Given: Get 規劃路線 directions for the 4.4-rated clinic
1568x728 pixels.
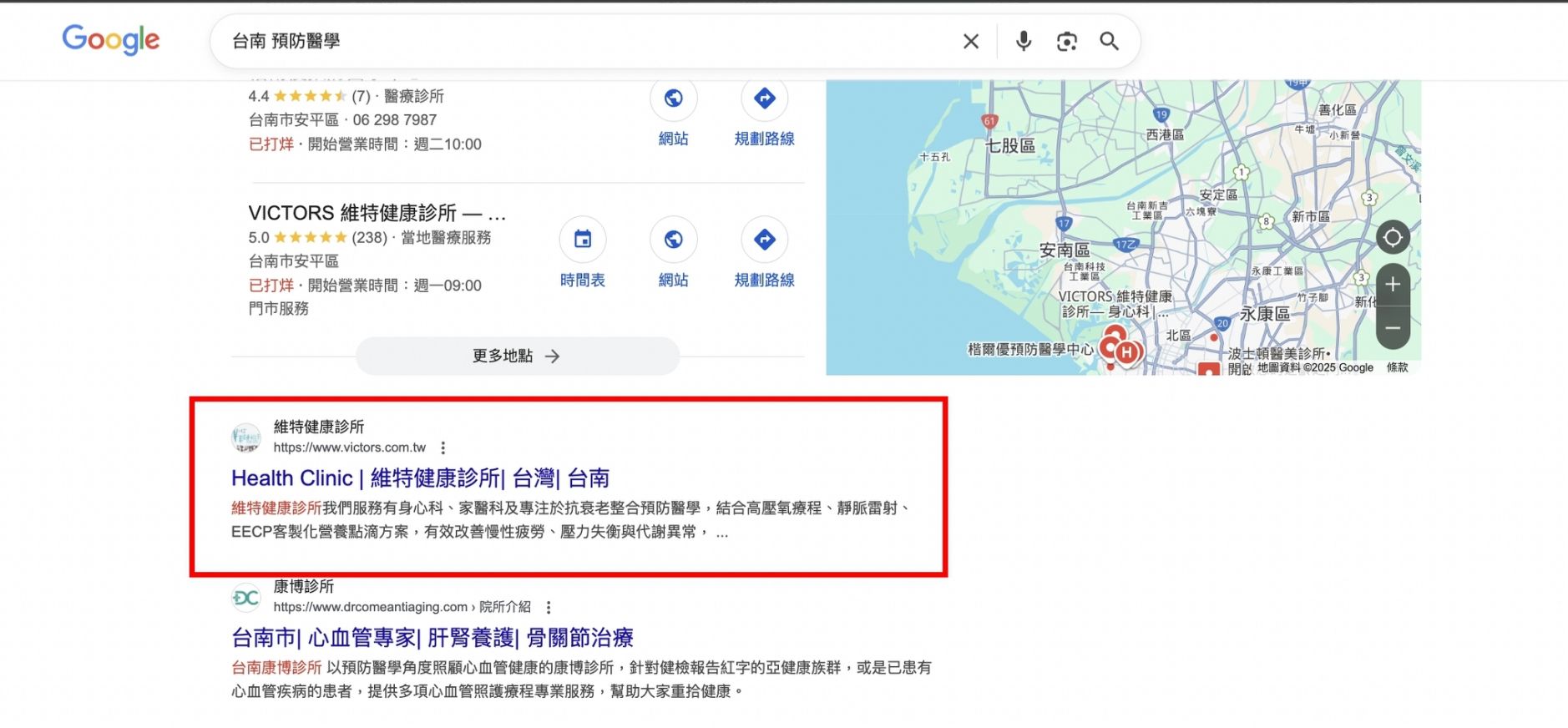Looking at the screenshot, I should coord(764,99).
